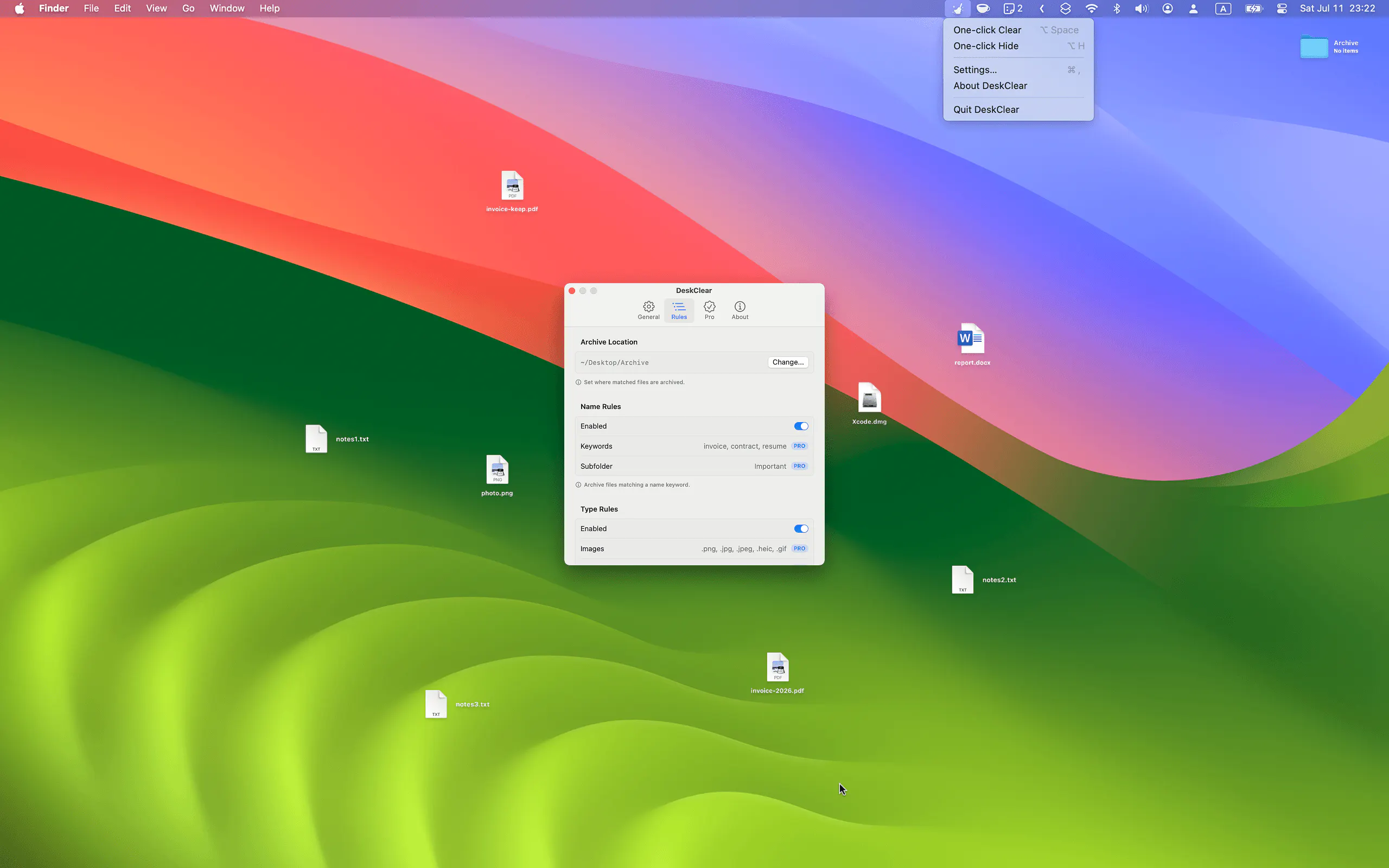Viewport: 1389px width, 868px height.
Task: Click the date and time clock
Action: (x=1337, y=9)
